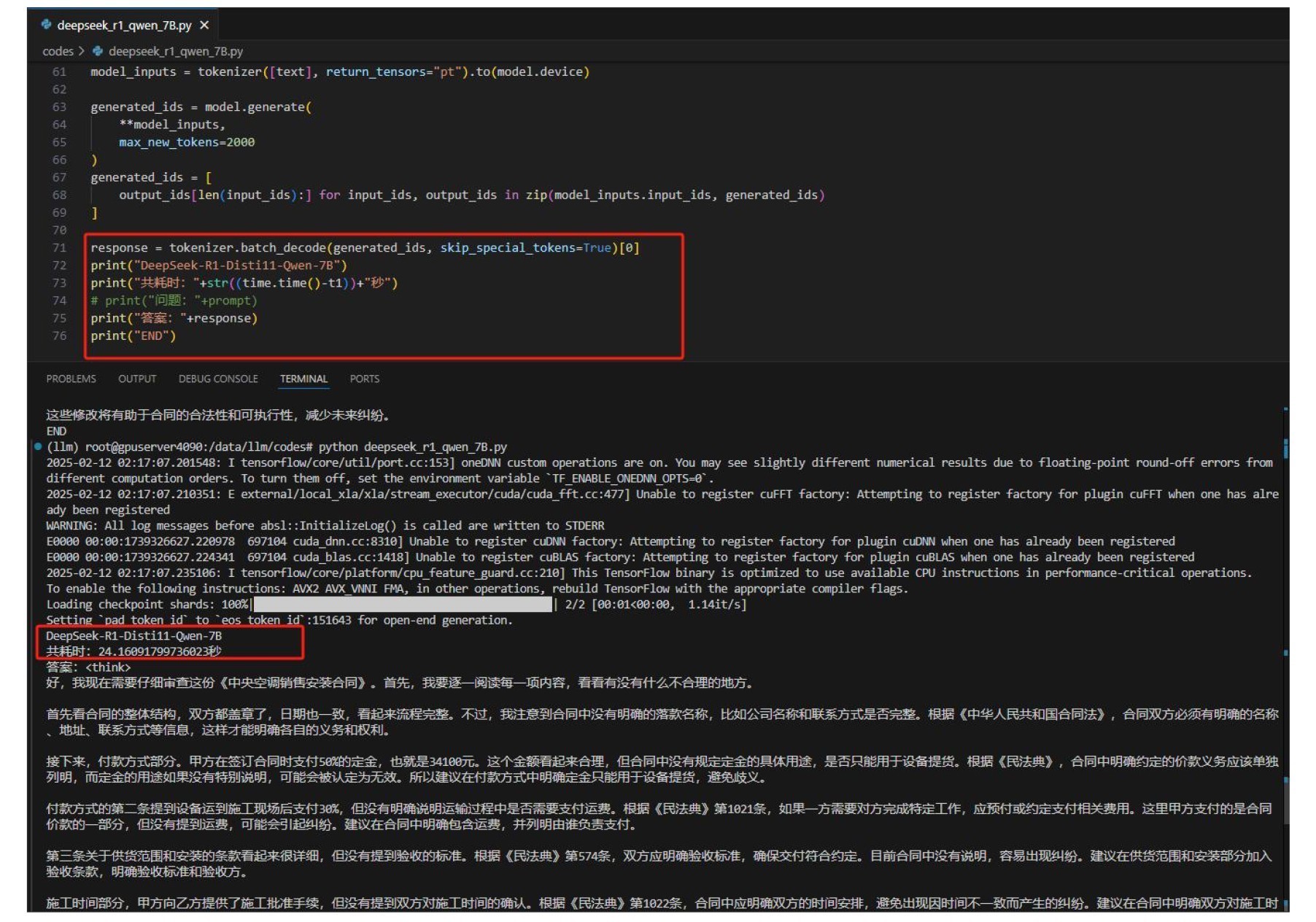Open the OUTPUT panel tab
The width and height of the screenshot is (1316, 922).
pyautogui.click(x=137, y=379)
